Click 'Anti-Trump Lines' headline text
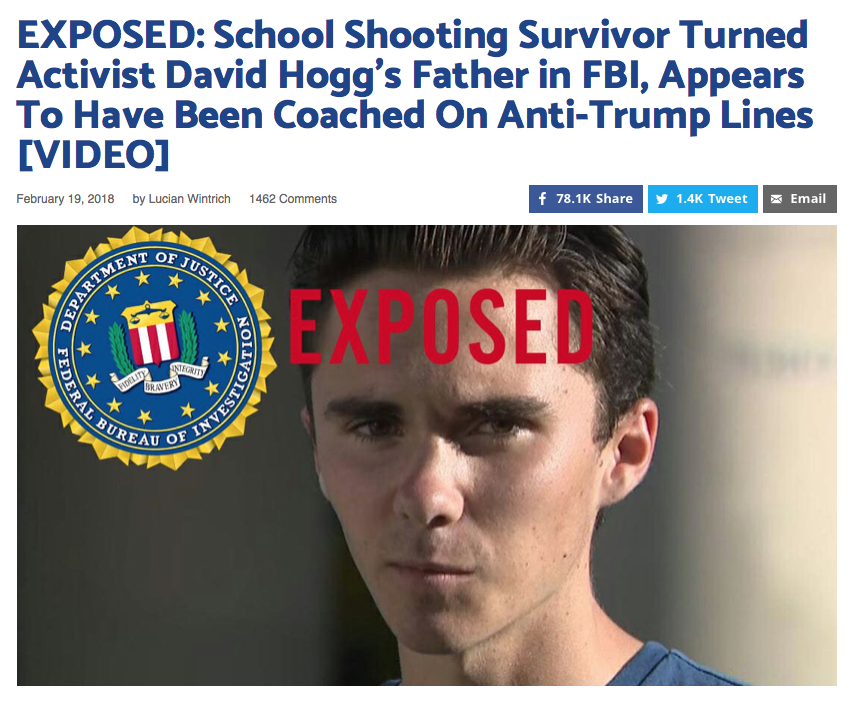The height and width of the screenshot is (703, 852). (x=655, y=115)
